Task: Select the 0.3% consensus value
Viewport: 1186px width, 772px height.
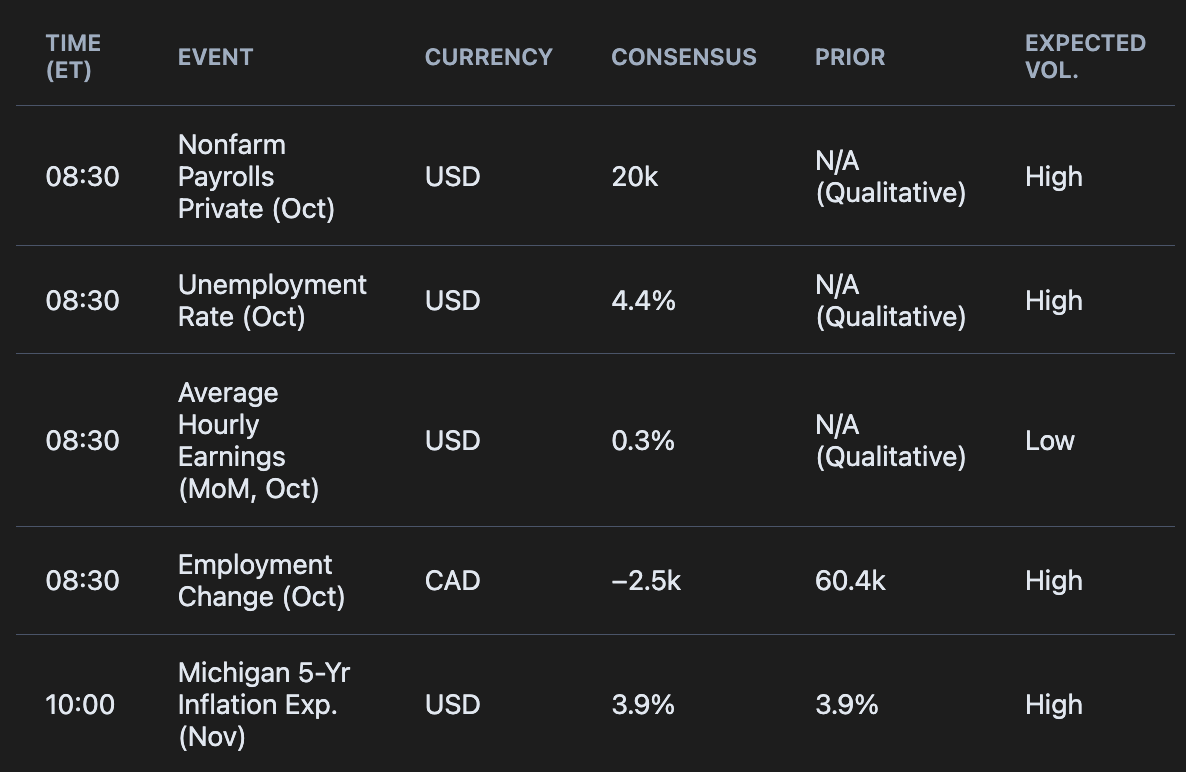Action: (x=643, y=441)
